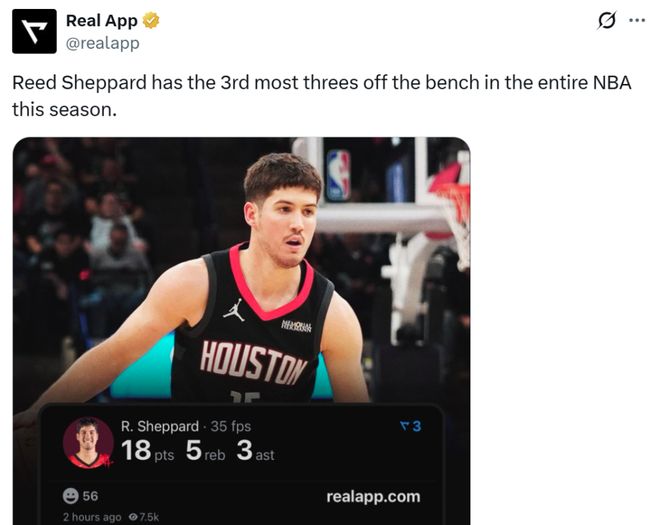Click the HOUSTON lettering on the jersey
Viewport: 660px width, 525px height.
point(254,362)
